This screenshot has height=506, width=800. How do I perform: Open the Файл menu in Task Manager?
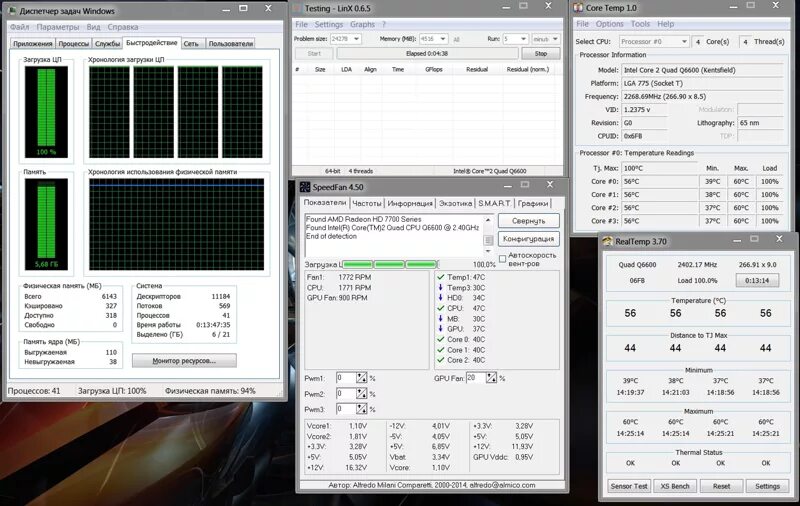[x=19, y=27]
